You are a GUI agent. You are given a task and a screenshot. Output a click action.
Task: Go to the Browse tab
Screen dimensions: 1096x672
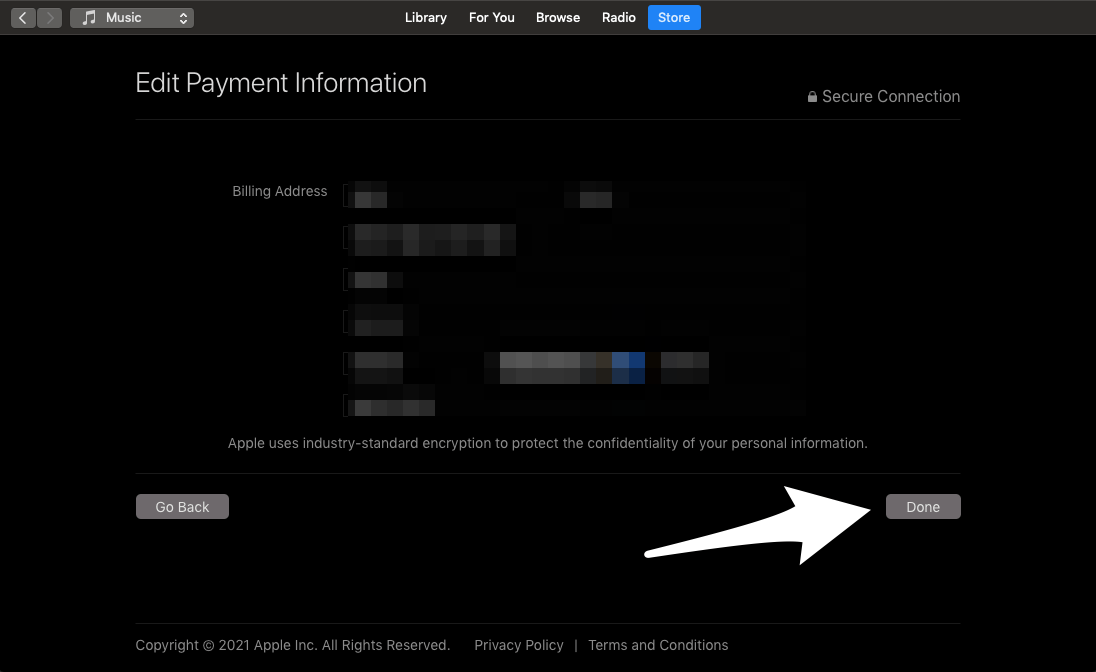tap(558, 17)
